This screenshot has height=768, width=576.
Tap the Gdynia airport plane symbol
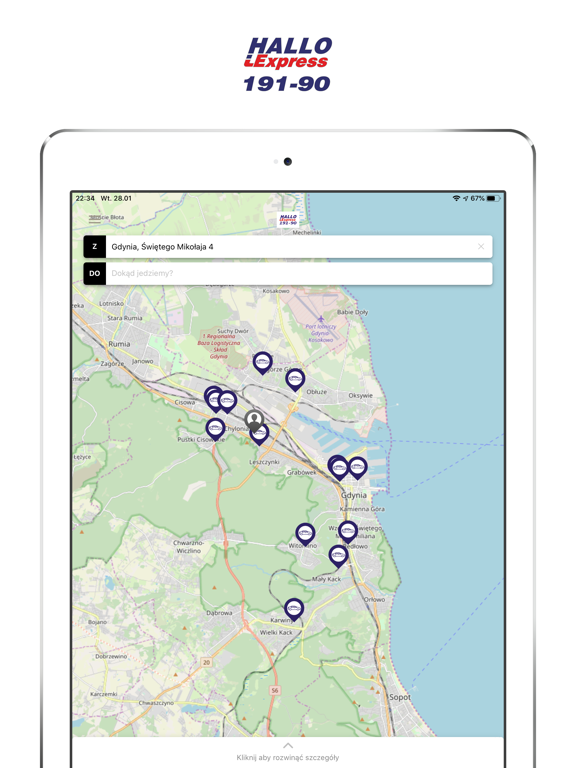(321, 319)
